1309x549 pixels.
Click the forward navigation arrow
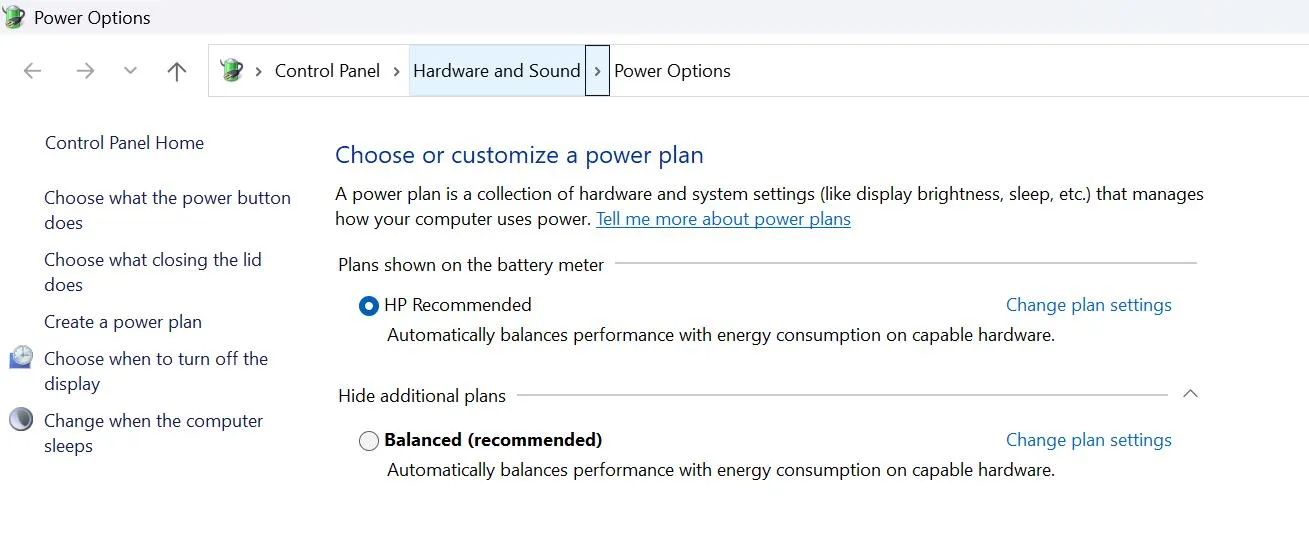point(85,71)
